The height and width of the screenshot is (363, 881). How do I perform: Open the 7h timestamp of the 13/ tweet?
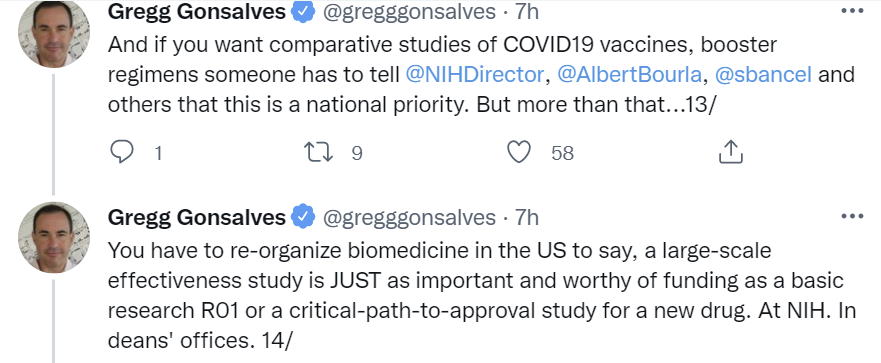click(527, 12)
